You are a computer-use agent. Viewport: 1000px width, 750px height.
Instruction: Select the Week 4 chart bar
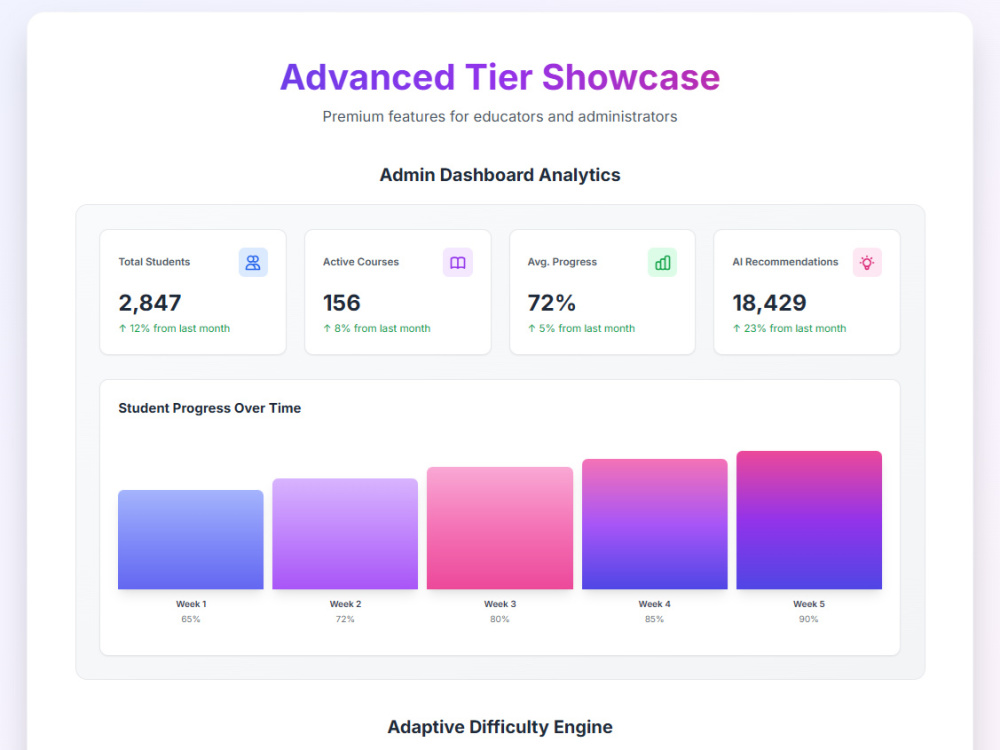pos(654,524)
